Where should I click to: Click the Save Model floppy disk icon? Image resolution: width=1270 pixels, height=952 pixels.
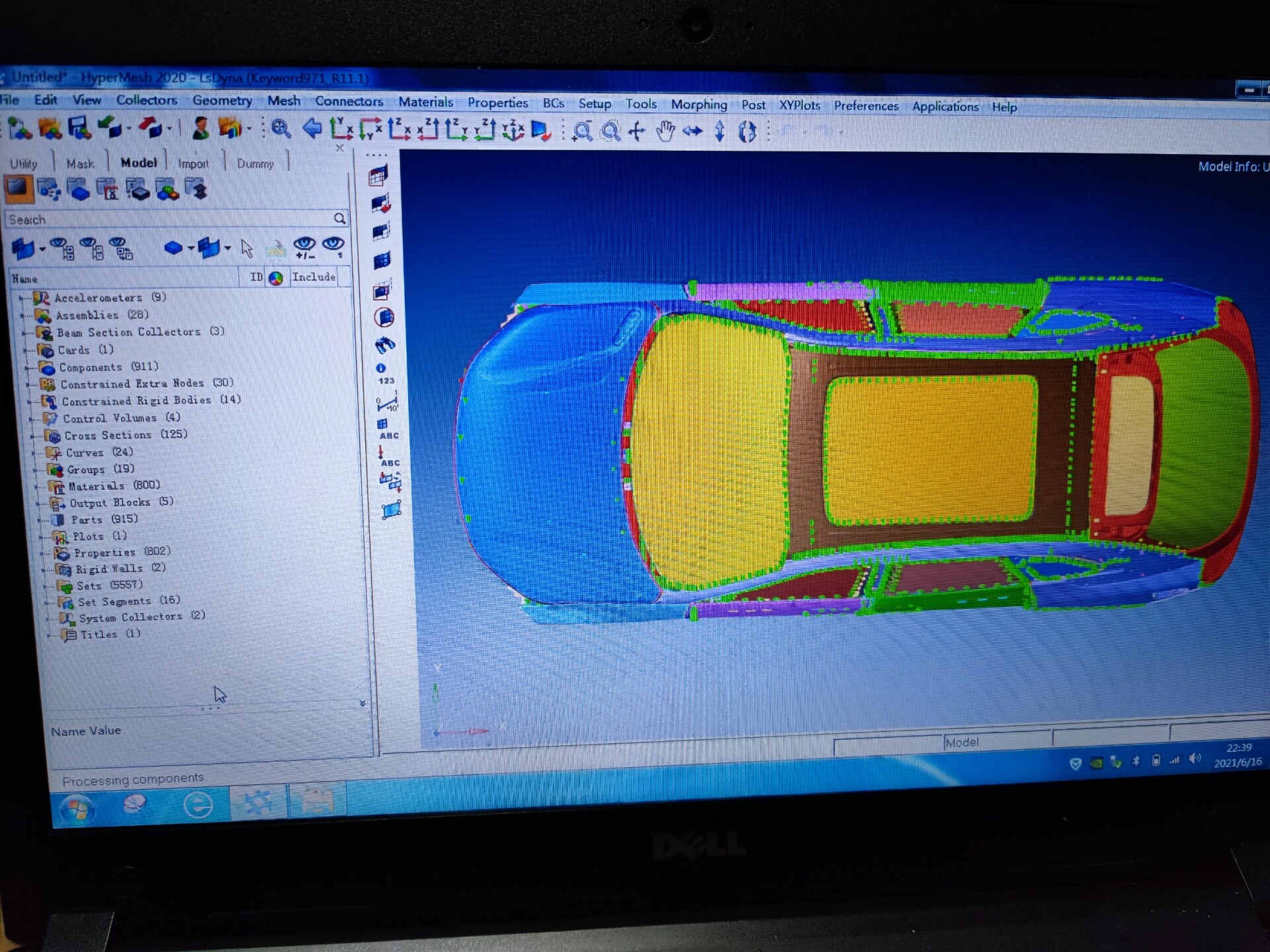click(79, 128)
